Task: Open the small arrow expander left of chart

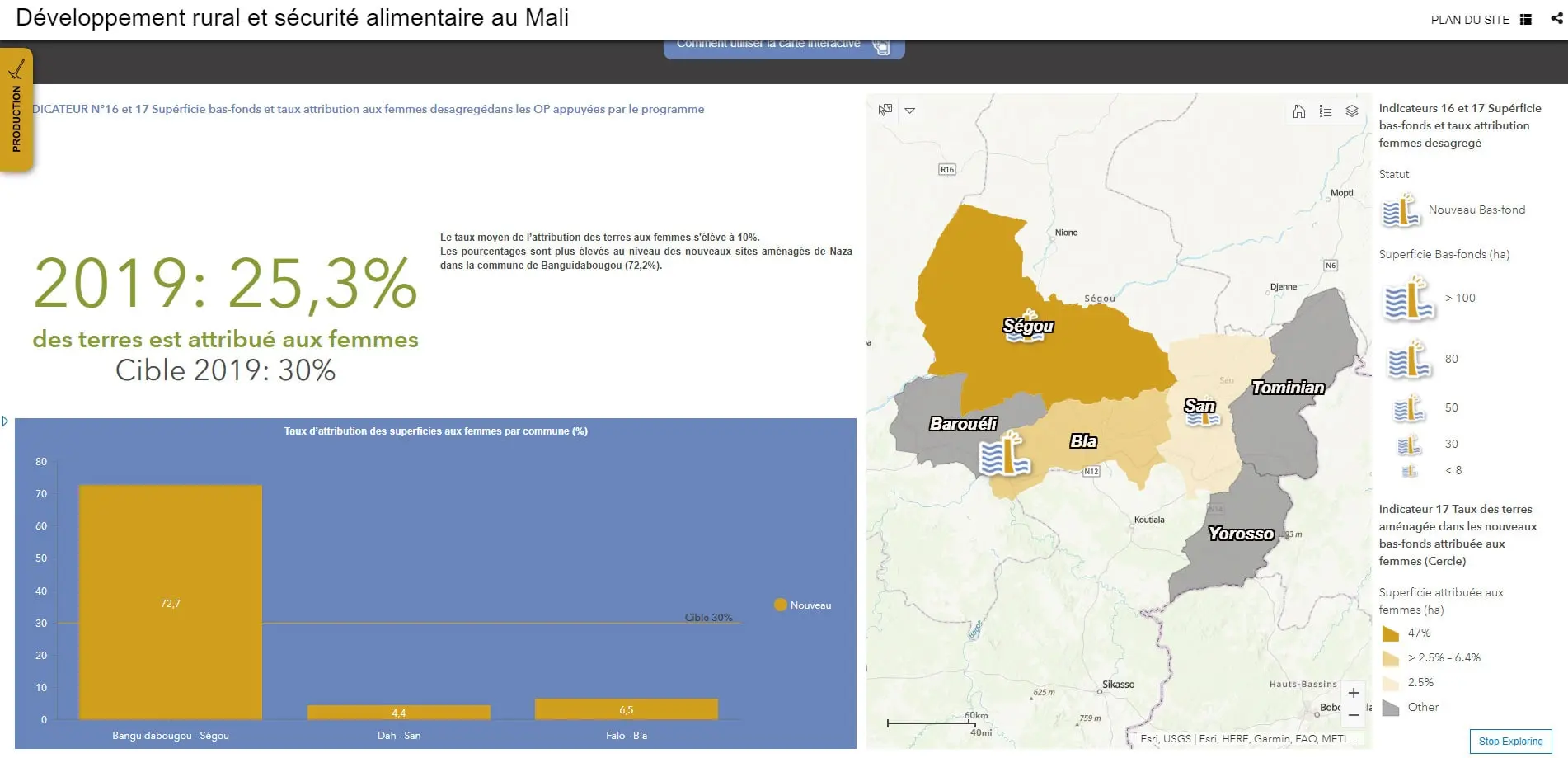Action: [7, 421]
